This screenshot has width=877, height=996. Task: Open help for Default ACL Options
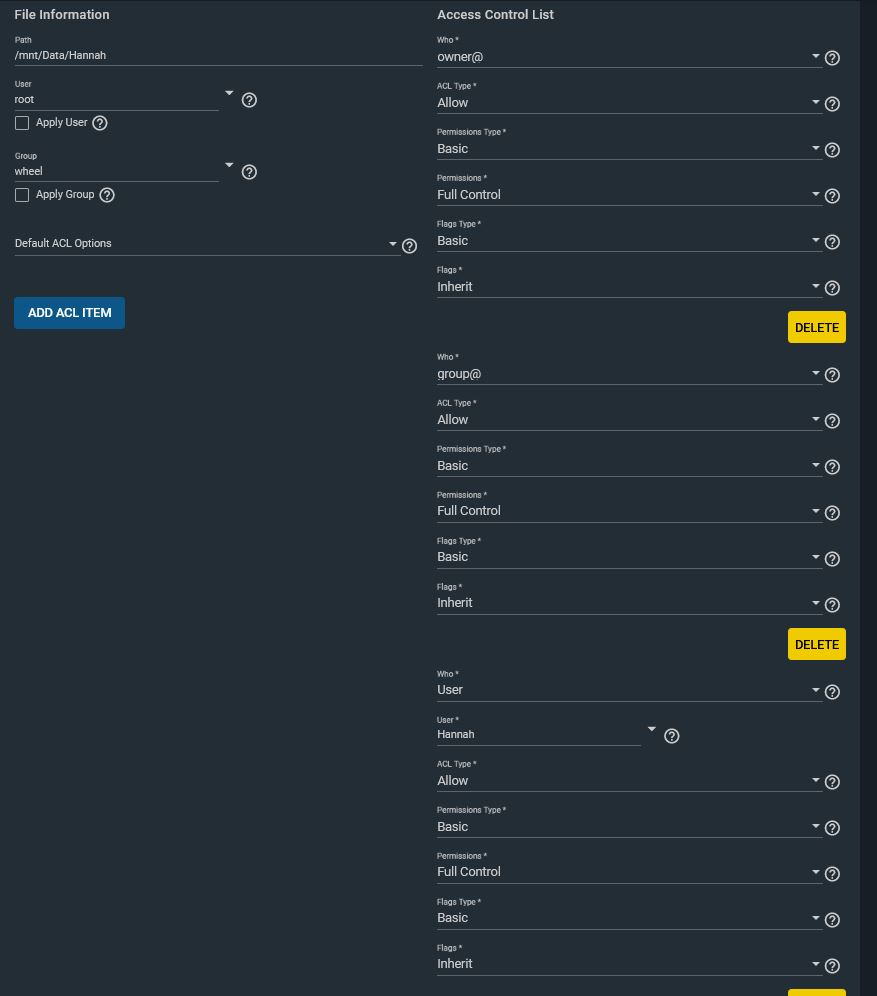click(x=410, y=246)
